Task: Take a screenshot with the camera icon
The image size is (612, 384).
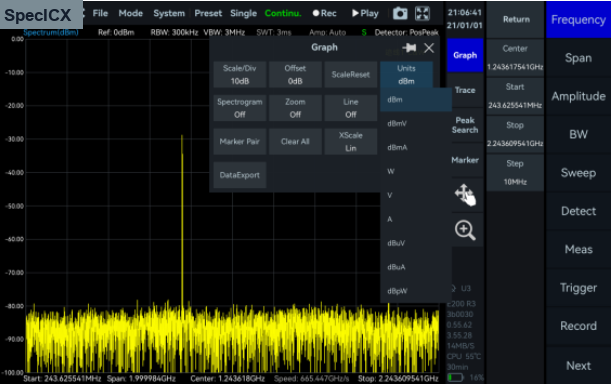Action: 400,14
